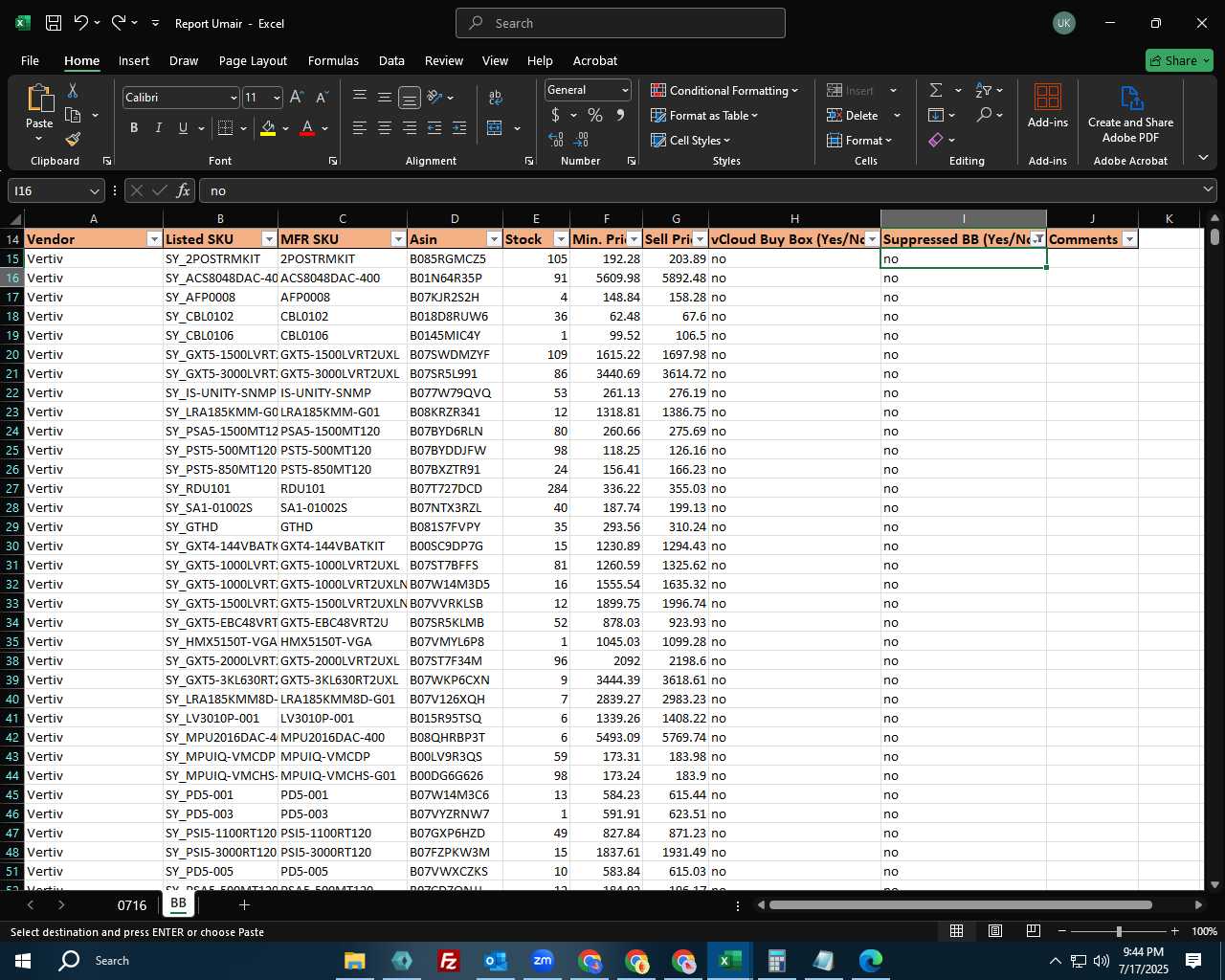Apply the red font color
Image resolution: width=1225 pixels, height=980 pixels.
[x=307, y=128]
